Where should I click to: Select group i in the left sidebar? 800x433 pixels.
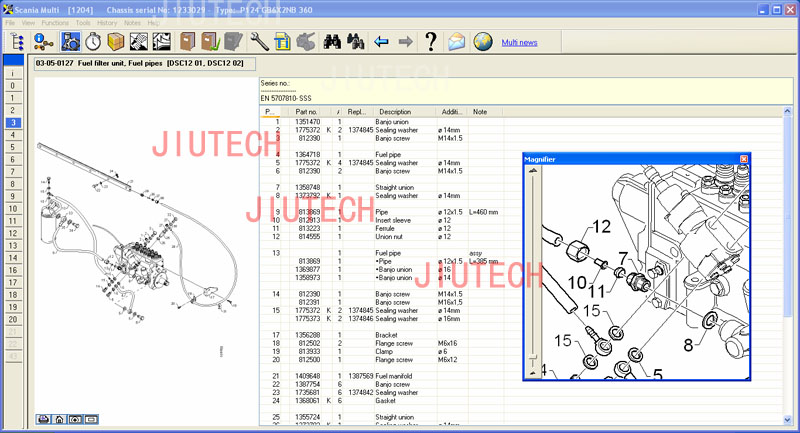13,73
